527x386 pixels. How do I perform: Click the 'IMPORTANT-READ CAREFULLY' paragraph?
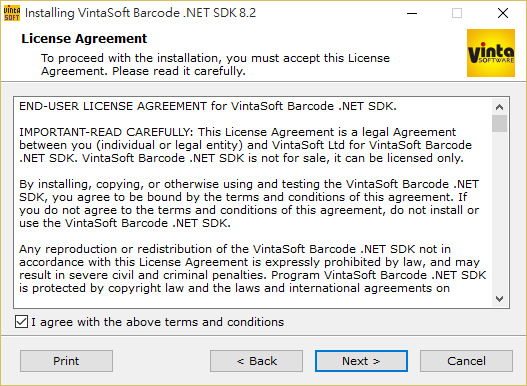245,145
